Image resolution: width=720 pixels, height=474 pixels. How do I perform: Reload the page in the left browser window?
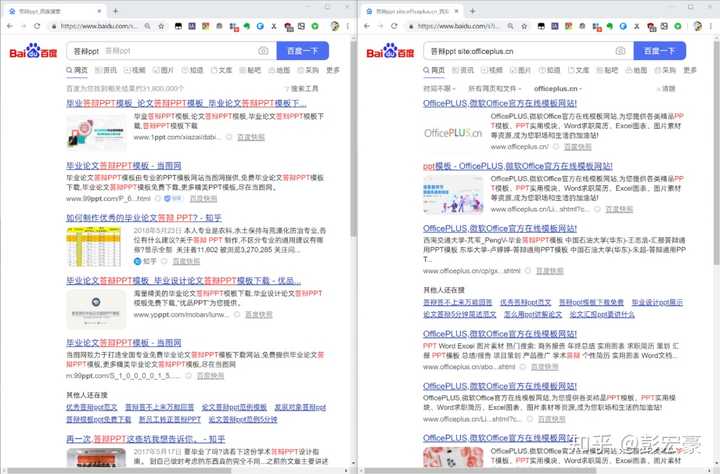pos(37,26)
